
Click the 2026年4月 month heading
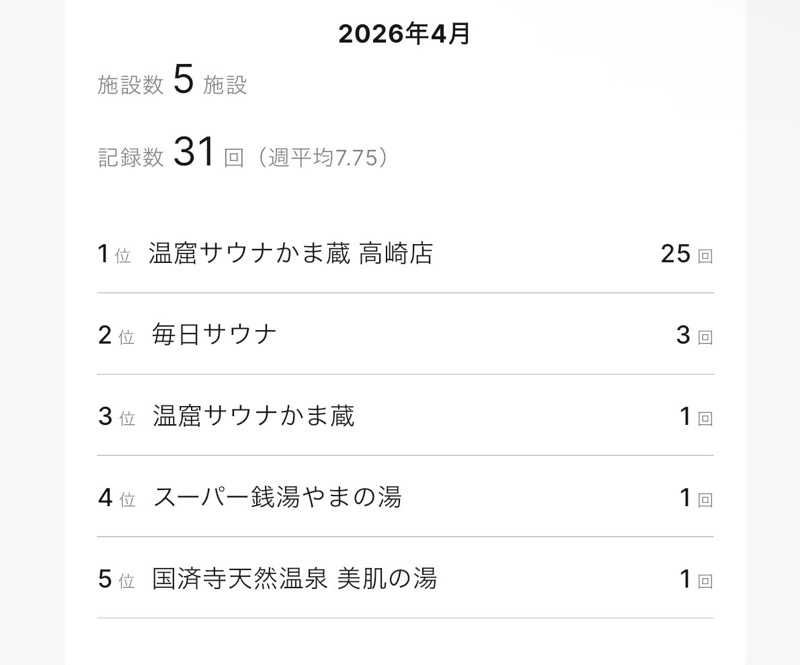(x=404, y=34)
